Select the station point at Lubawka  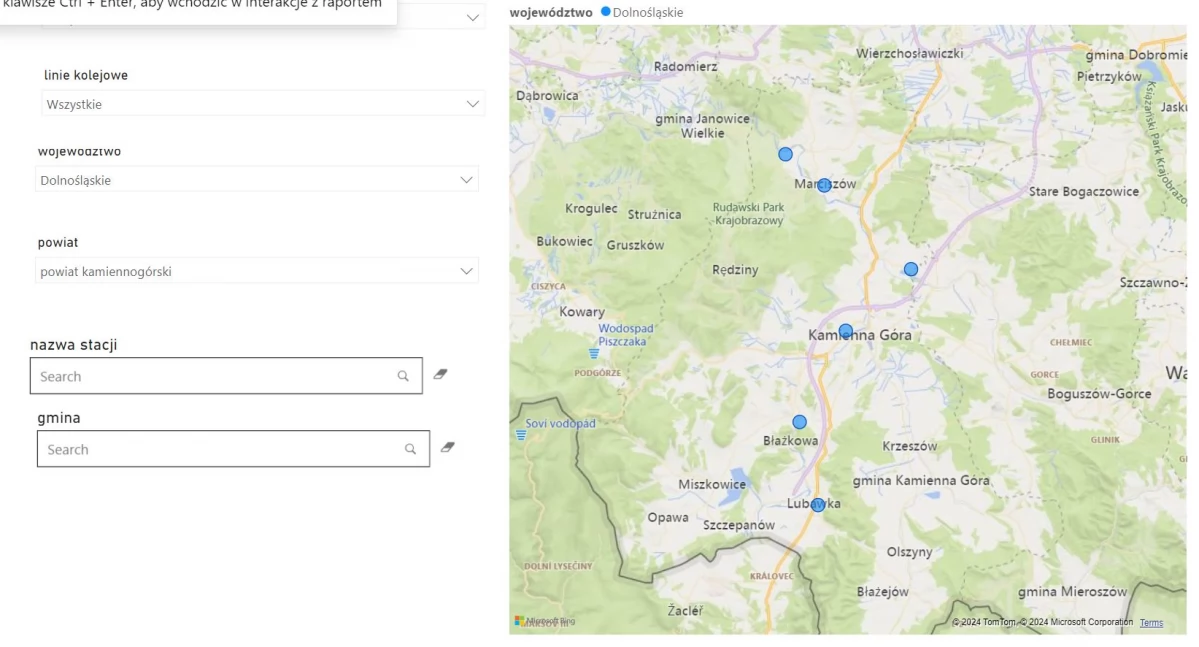(x=817, y=505)
